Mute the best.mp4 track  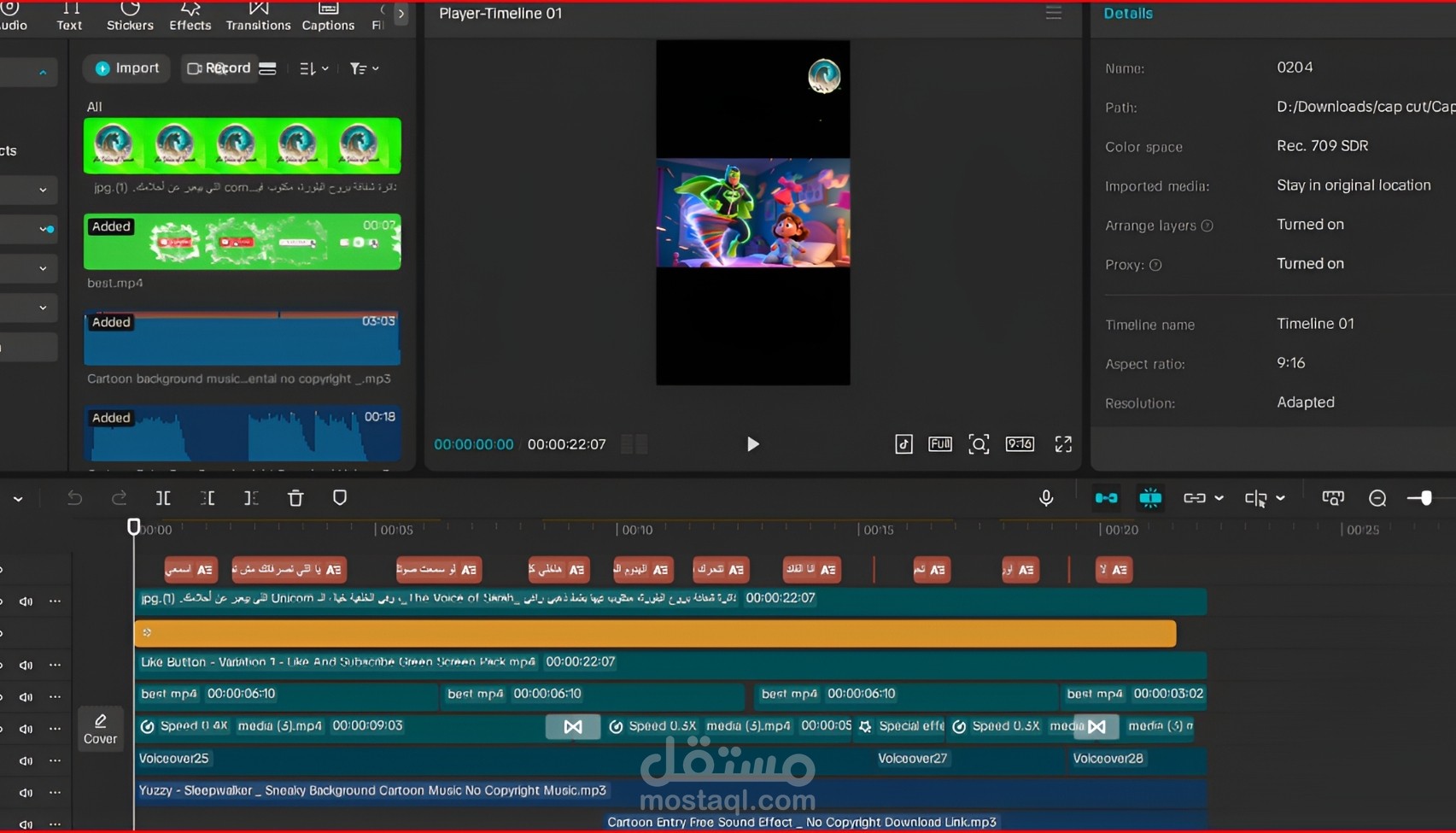point(26,697)
